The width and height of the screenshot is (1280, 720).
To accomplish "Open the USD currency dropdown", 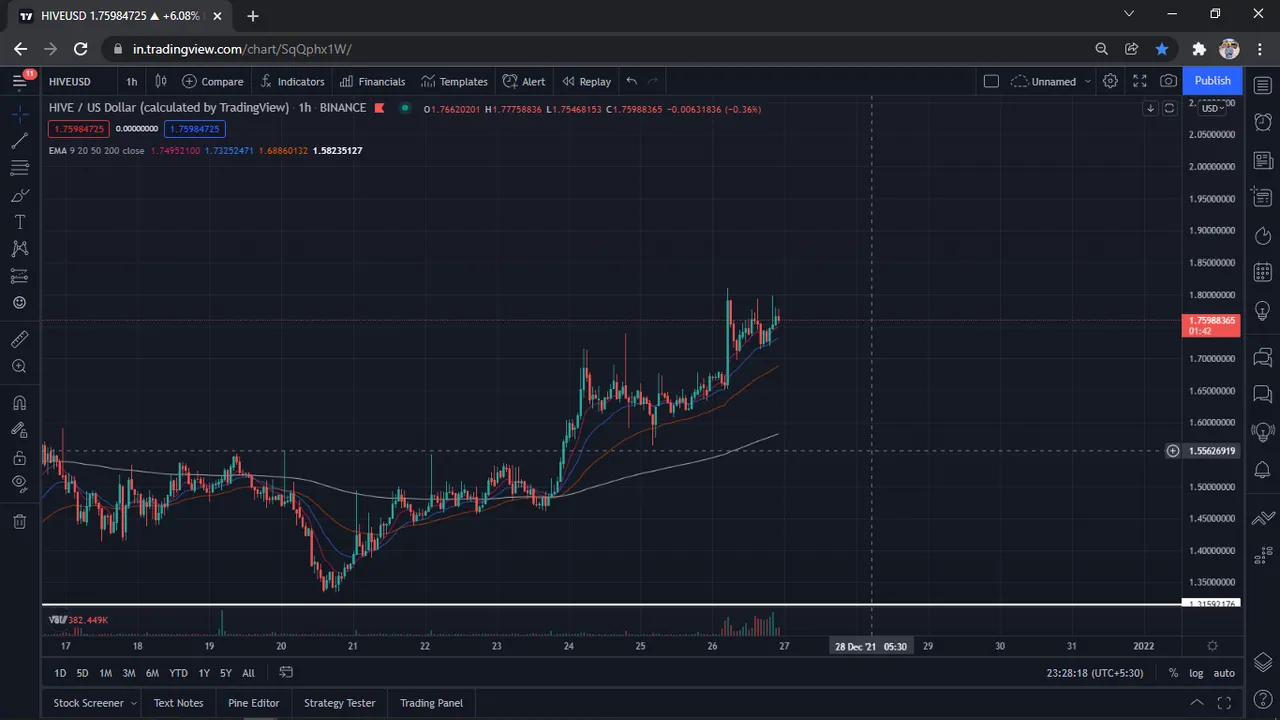I will [1212, 108].
